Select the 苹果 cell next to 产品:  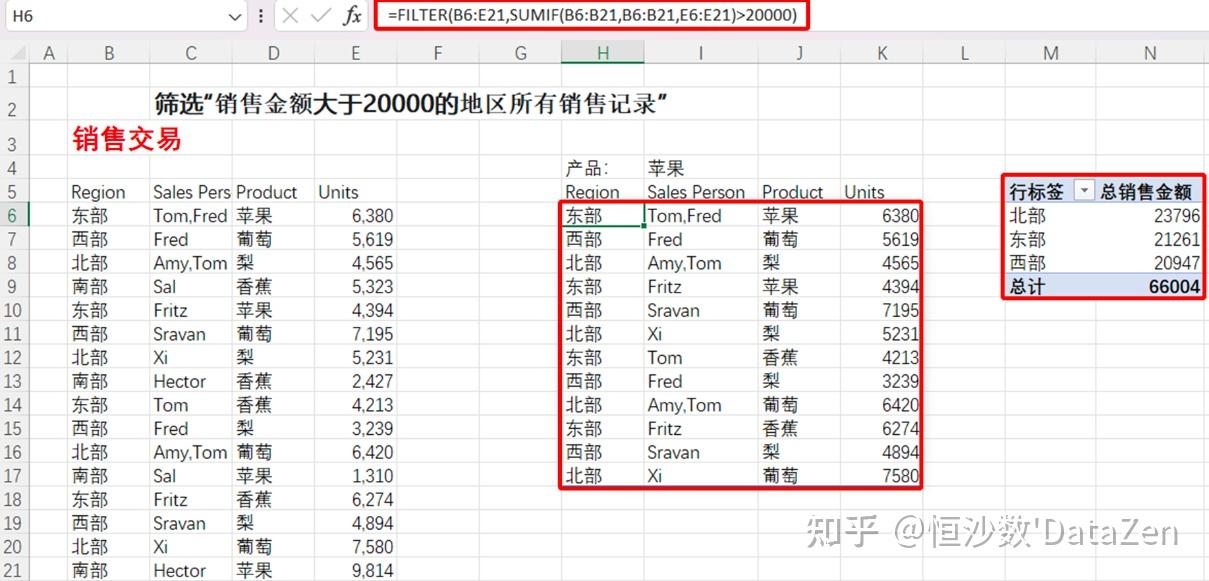tap(666, 168)
